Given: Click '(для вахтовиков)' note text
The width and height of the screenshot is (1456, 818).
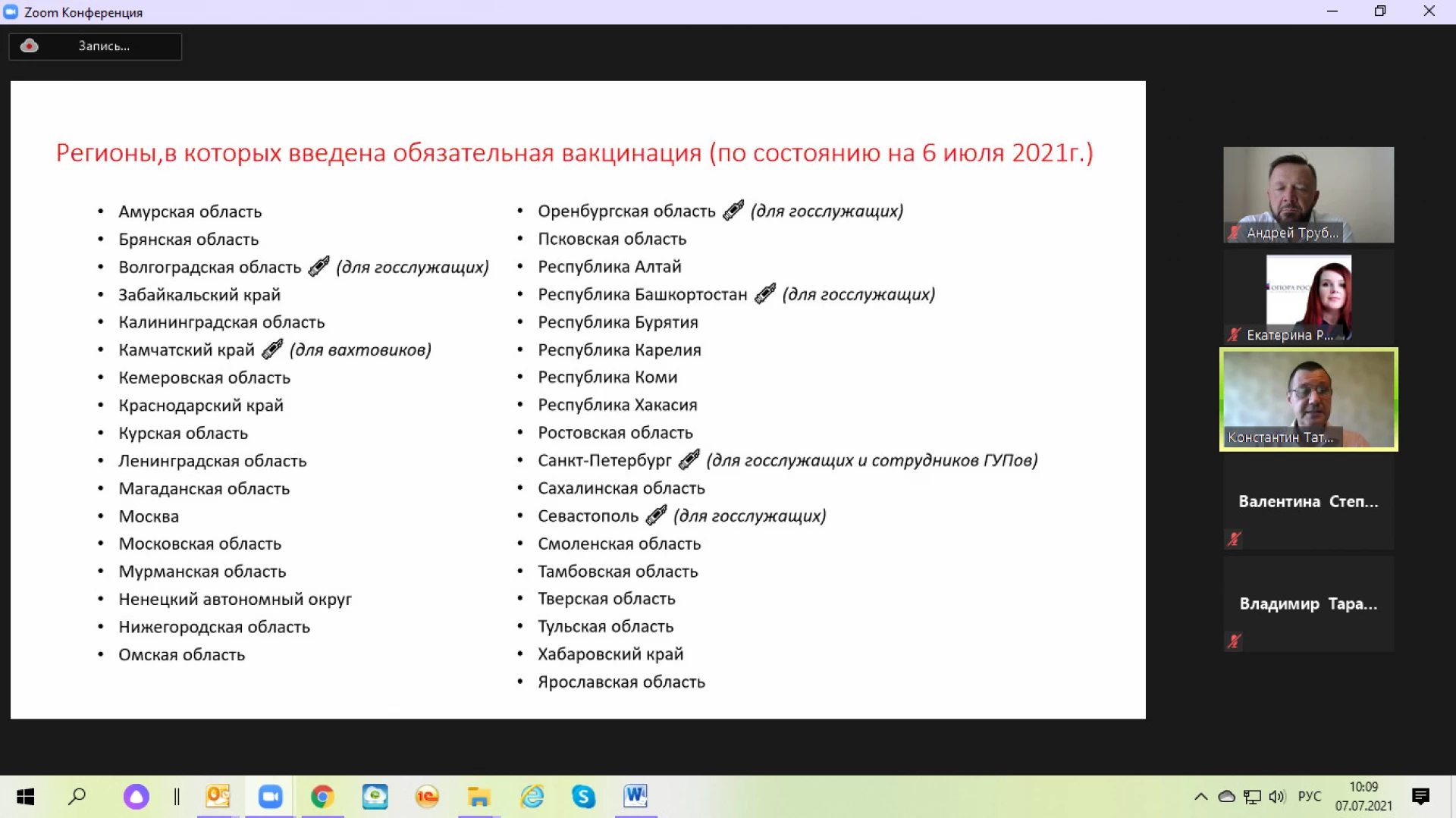Looking at the screenshot, I should click(x=360, y=349).
